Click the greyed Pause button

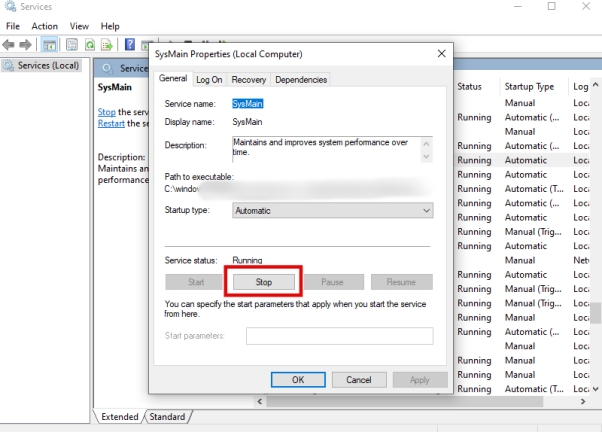(x=332, y=282)
